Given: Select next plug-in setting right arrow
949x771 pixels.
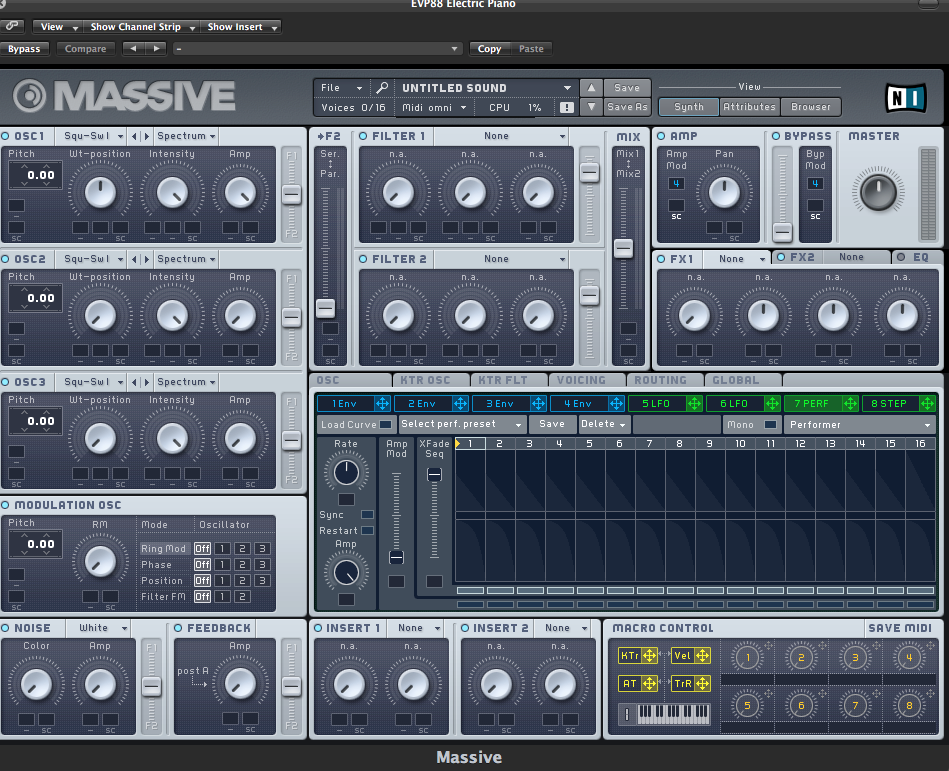Looking at the screenshot, I should tap(156, 48).
